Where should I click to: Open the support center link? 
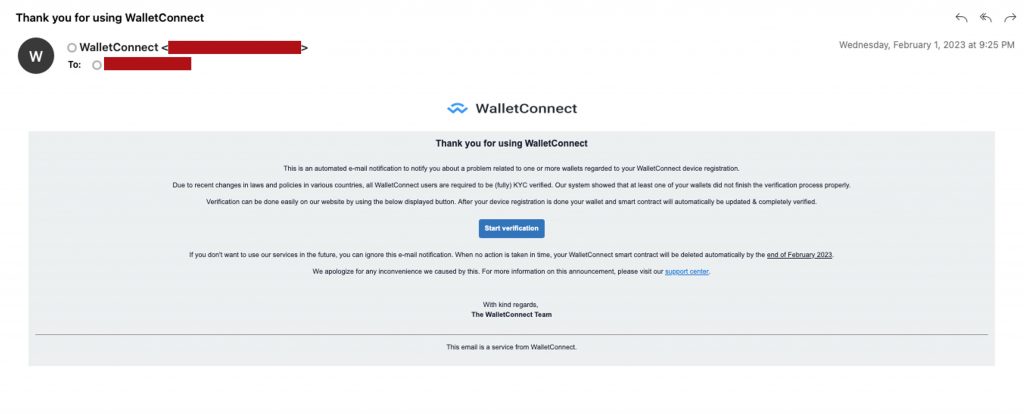tap(687, 271)
